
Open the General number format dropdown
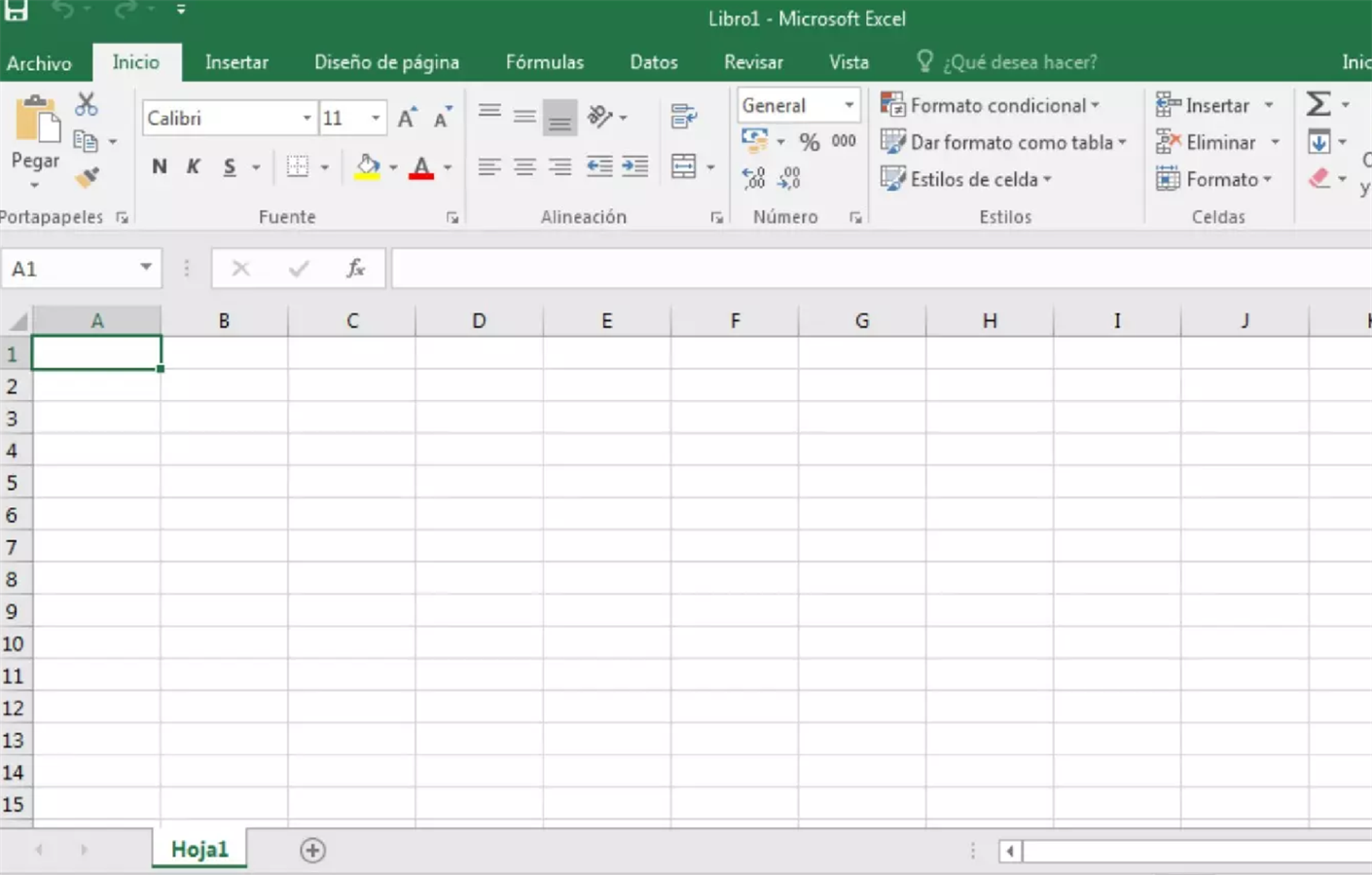848,105
